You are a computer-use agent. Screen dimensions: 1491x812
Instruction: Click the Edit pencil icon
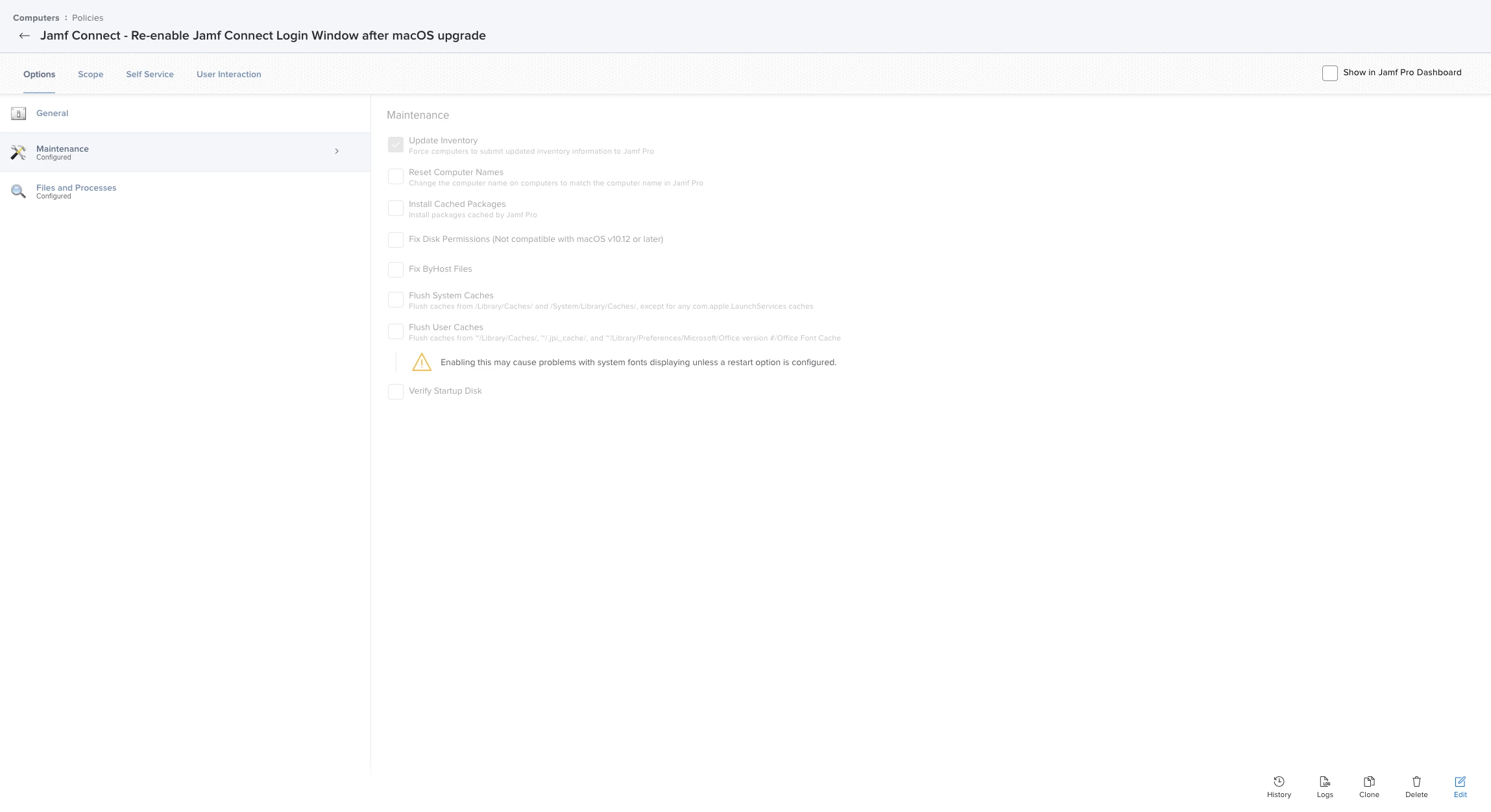[x=1460, y=782]
